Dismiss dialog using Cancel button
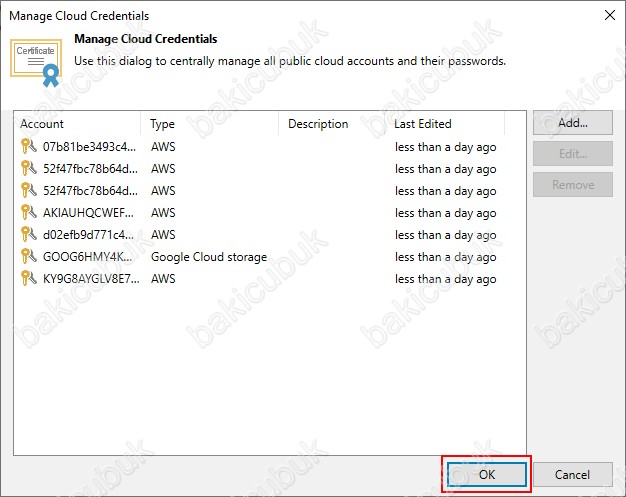626x497 pixels. click(573, 474)
